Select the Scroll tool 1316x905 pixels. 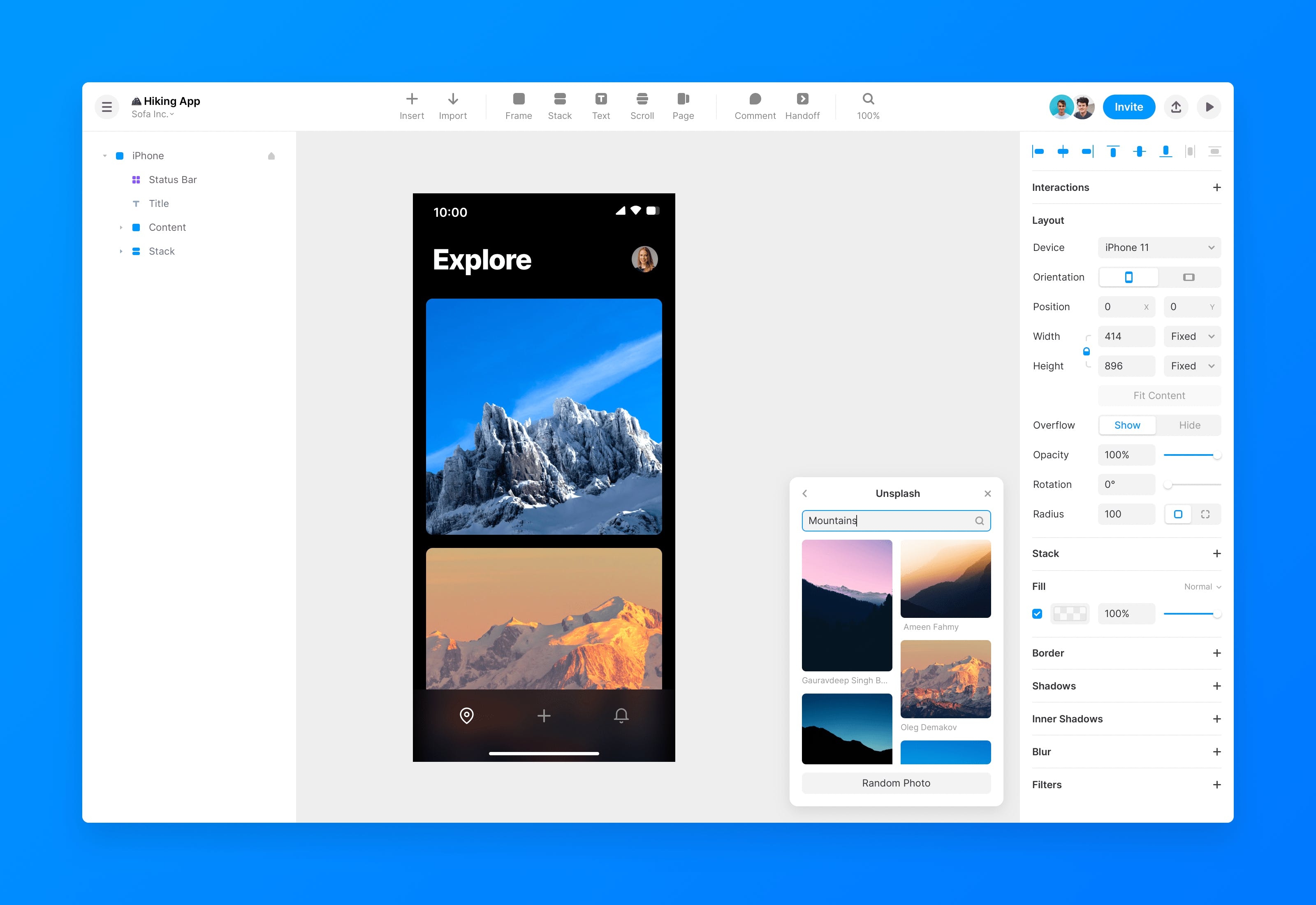[x=642, y=107]
